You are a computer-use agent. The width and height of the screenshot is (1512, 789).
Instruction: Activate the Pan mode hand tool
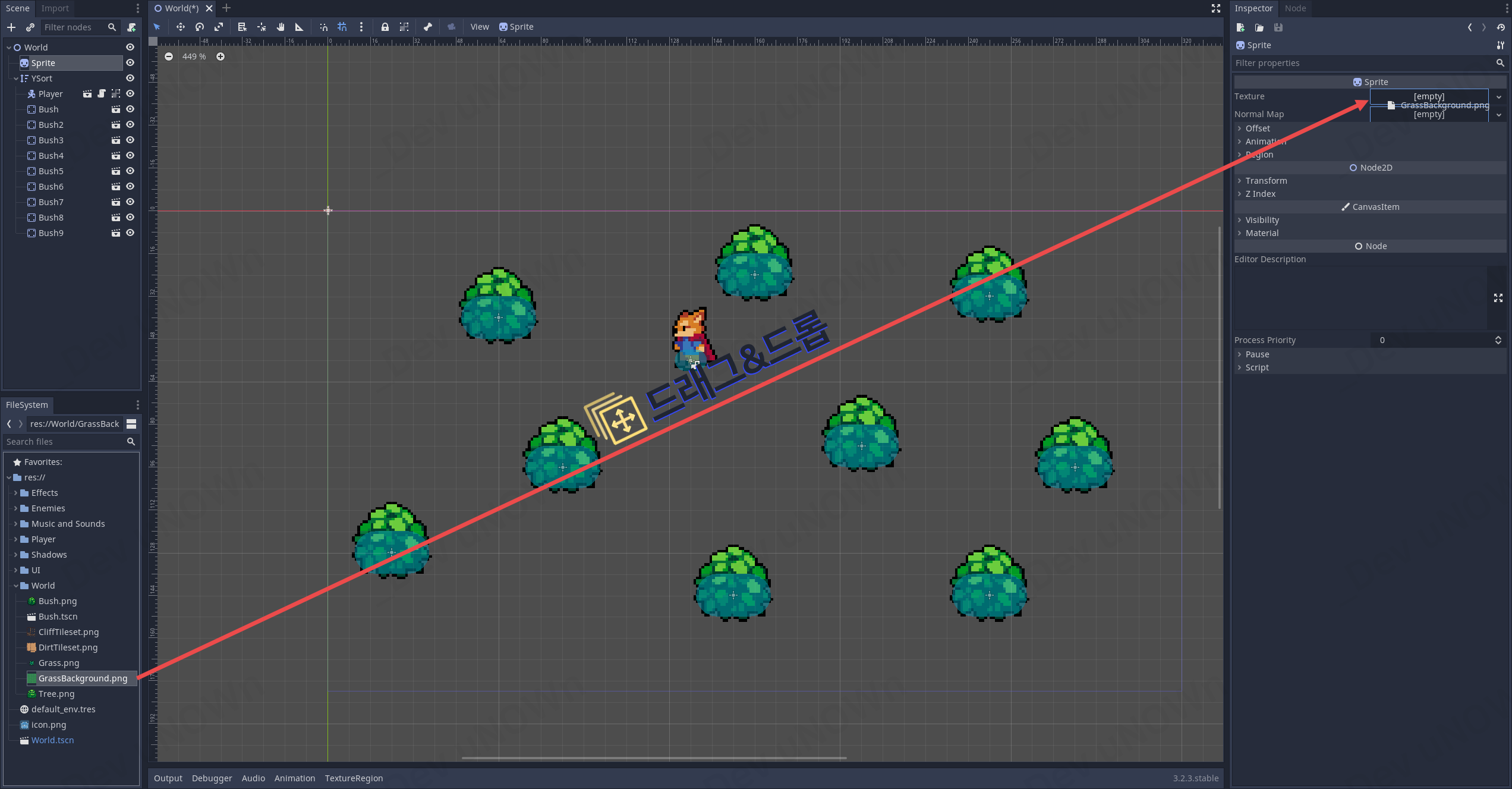281,27
